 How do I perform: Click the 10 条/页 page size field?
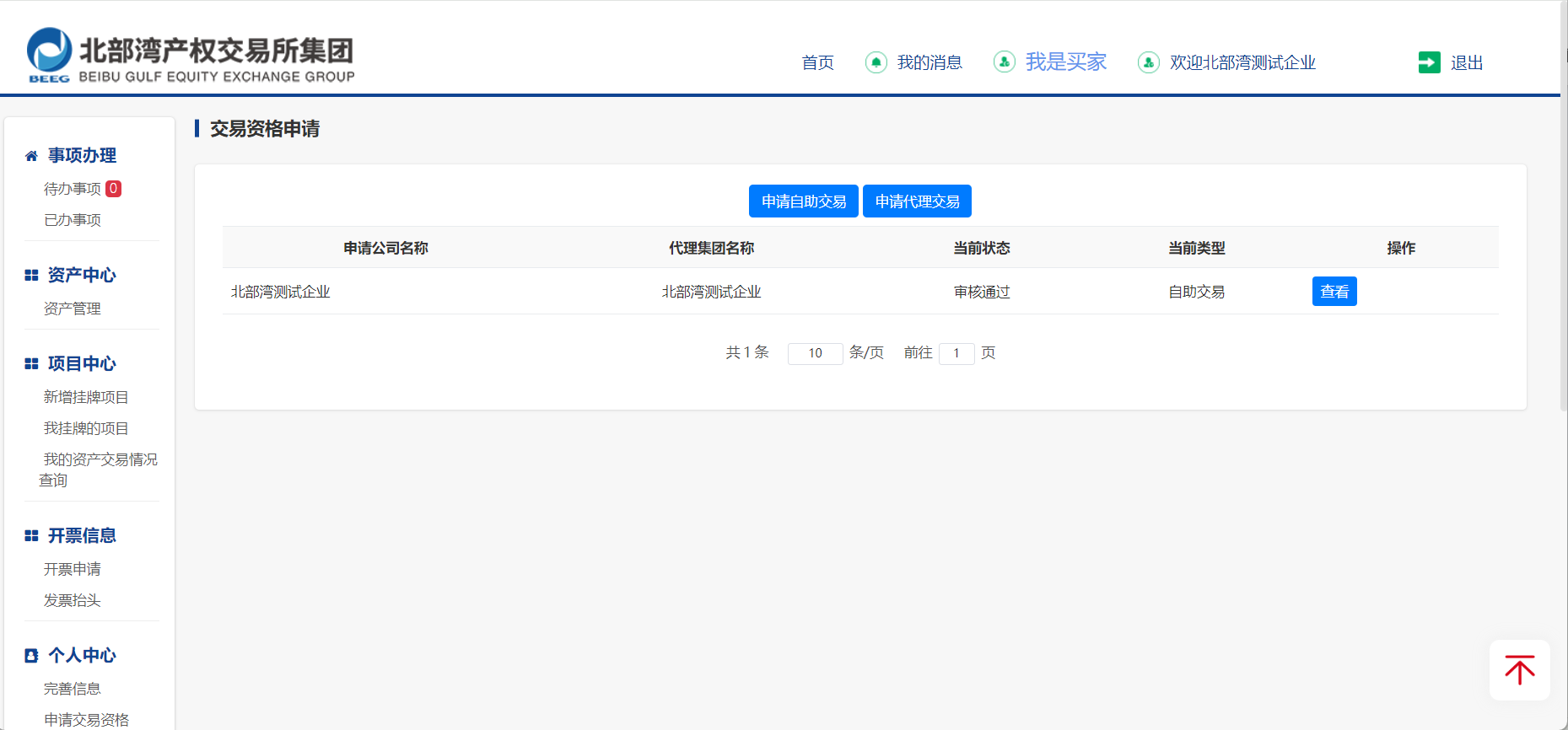click(815, 353)
